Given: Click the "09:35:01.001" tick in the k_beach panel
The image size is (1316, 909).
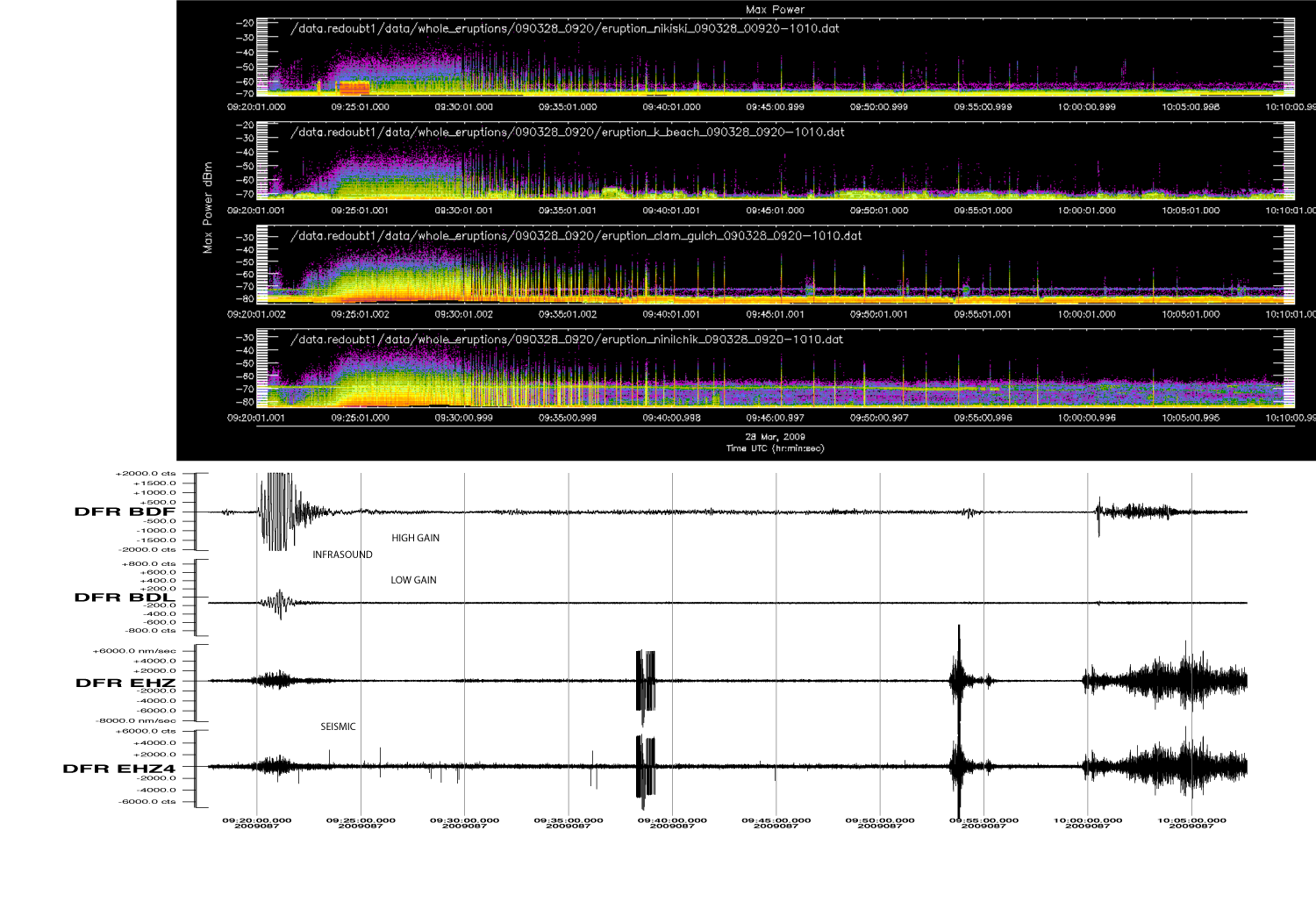Looking at the screenshot, I should click(568, 211).
